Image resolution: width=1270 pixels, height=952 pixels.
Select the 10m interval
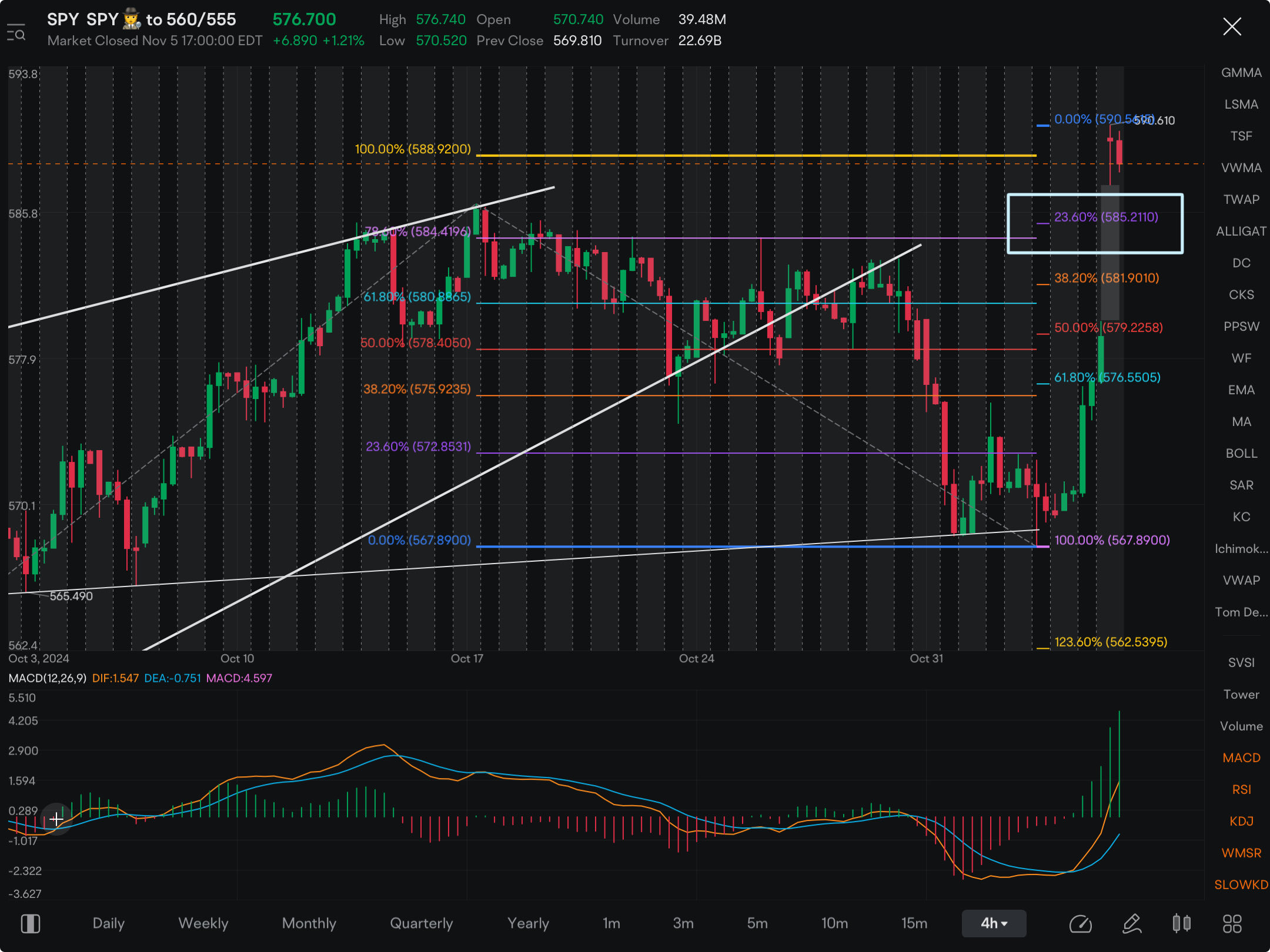pos(835,923)
